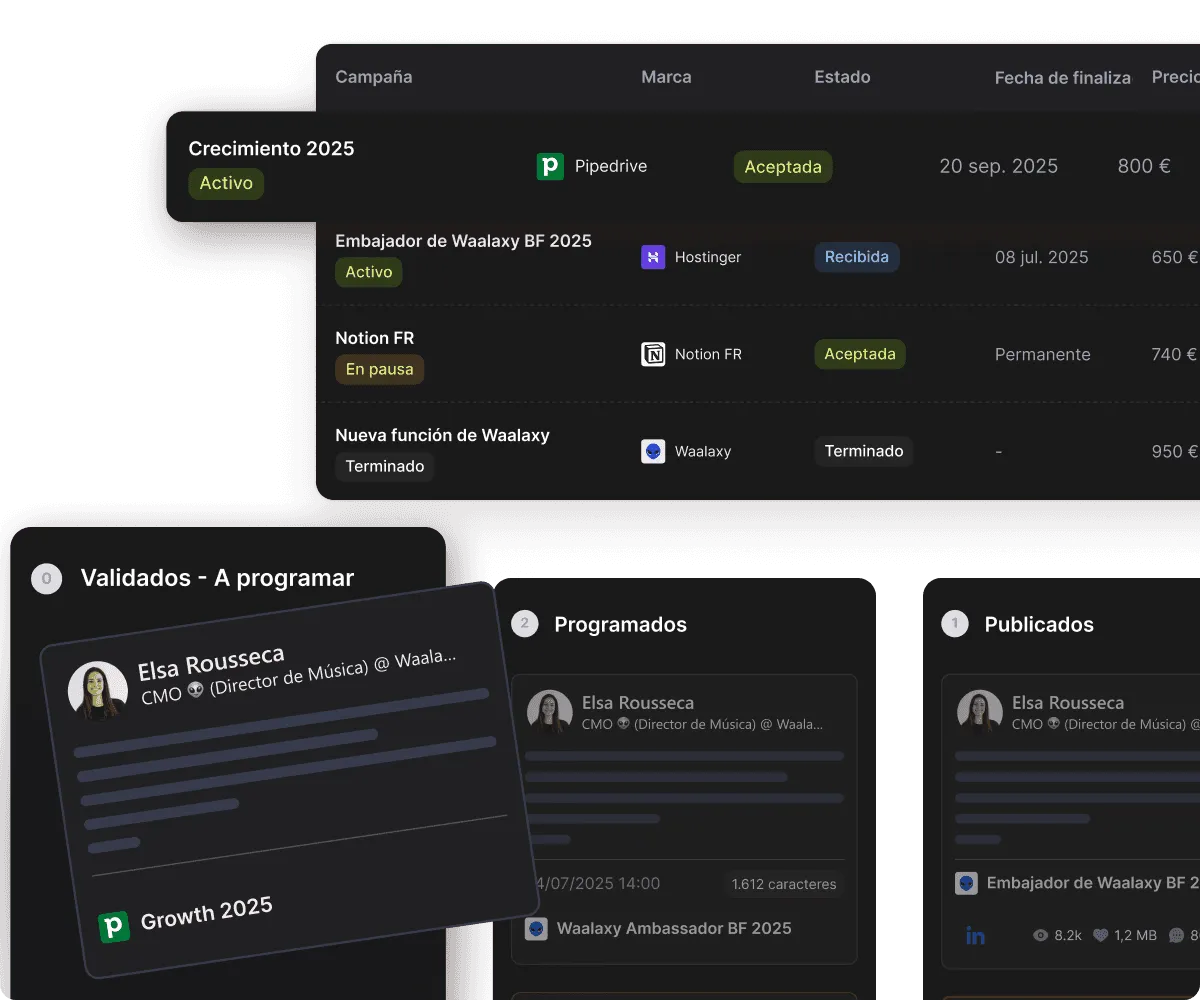This screenshot has height=1000, width=1200.
Task: Click the Notion logo in Marca column
Action: [653, 354]
